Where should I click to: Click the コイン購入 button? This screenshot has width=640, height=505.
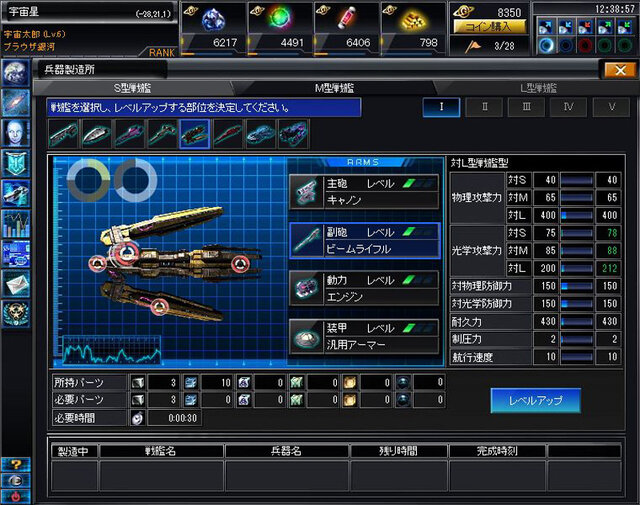489,27
